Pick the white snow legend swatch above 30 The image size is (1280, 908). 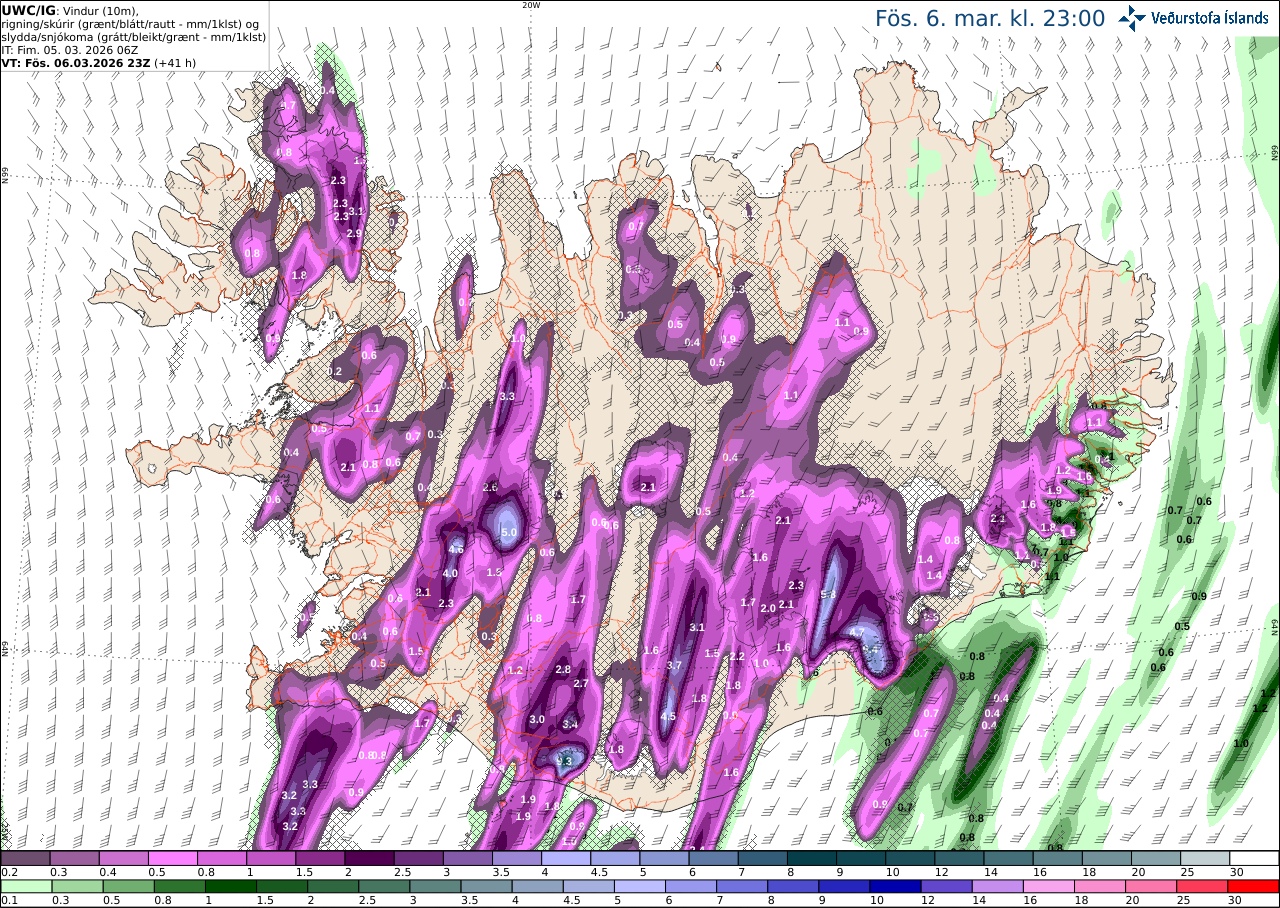coord(1254,858)
